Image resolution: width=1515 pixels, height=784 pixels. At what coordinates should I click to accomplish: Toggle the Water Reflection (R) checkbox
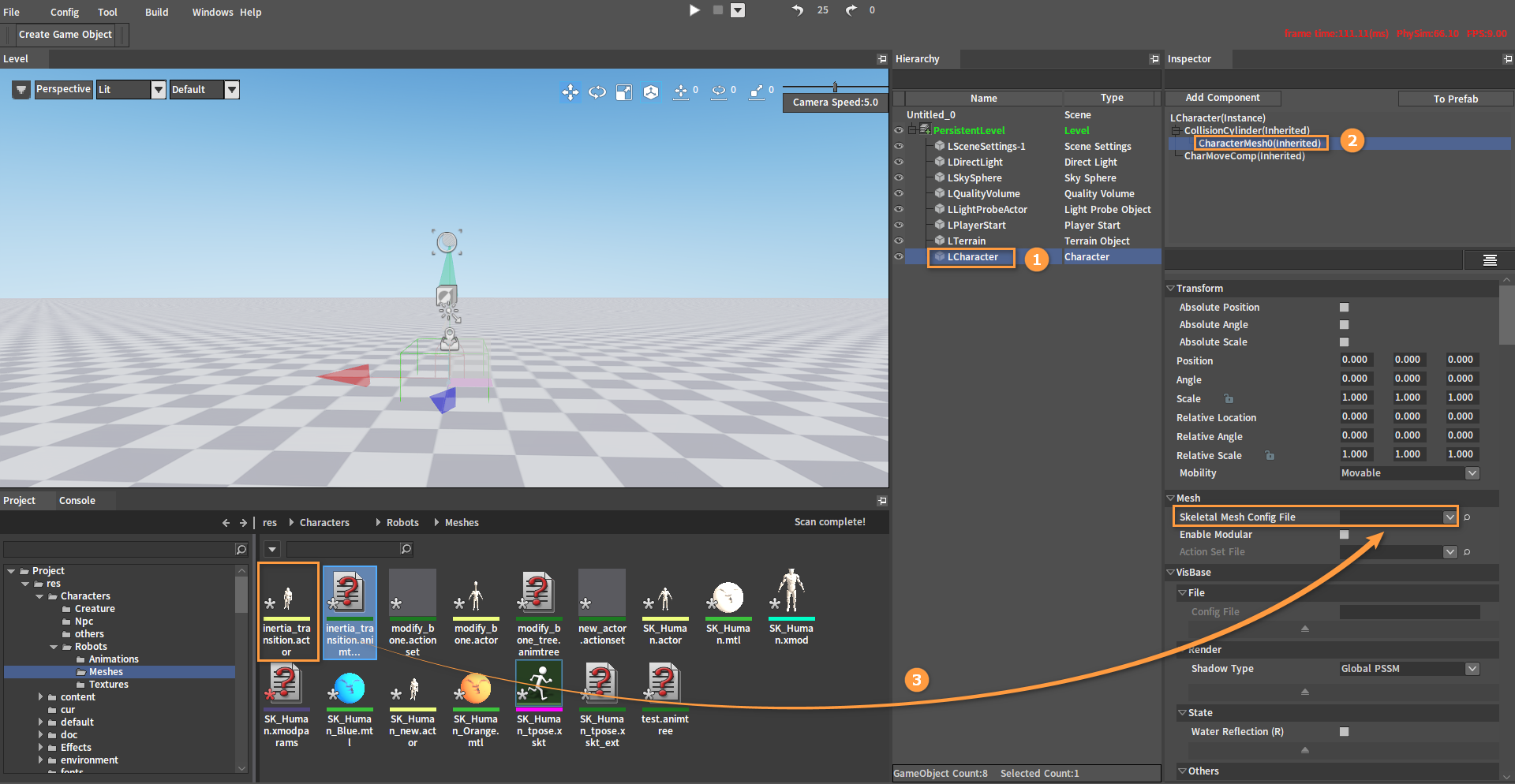coord(1344,732)
